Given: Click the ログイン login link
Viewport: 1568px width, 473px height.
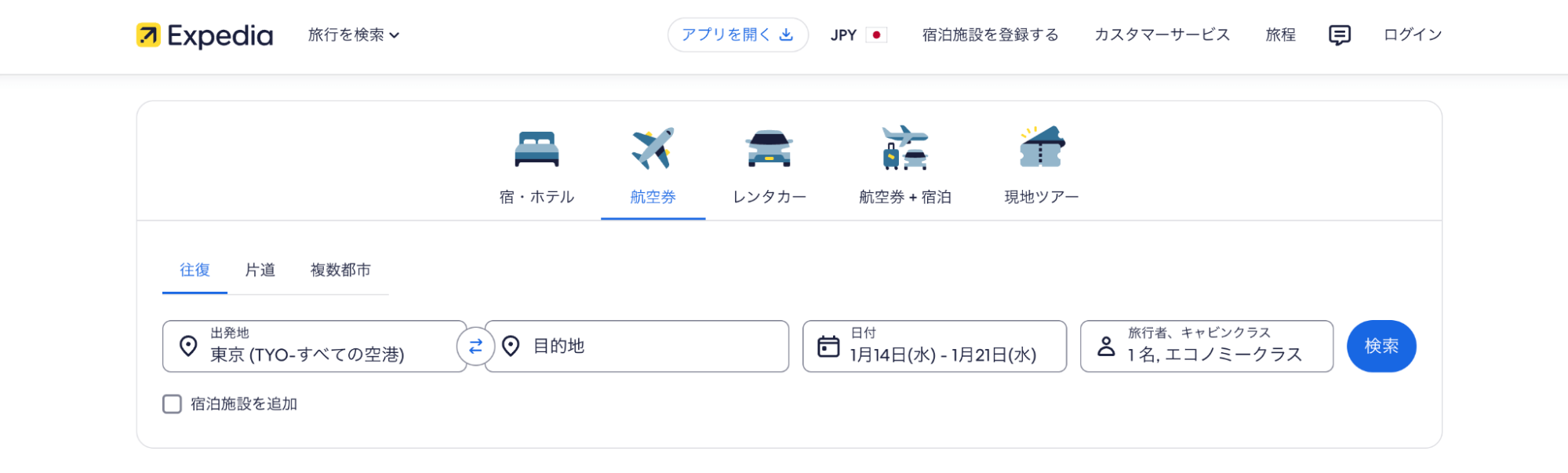Looking at the screenshot, I should (x=1412, y=35).
